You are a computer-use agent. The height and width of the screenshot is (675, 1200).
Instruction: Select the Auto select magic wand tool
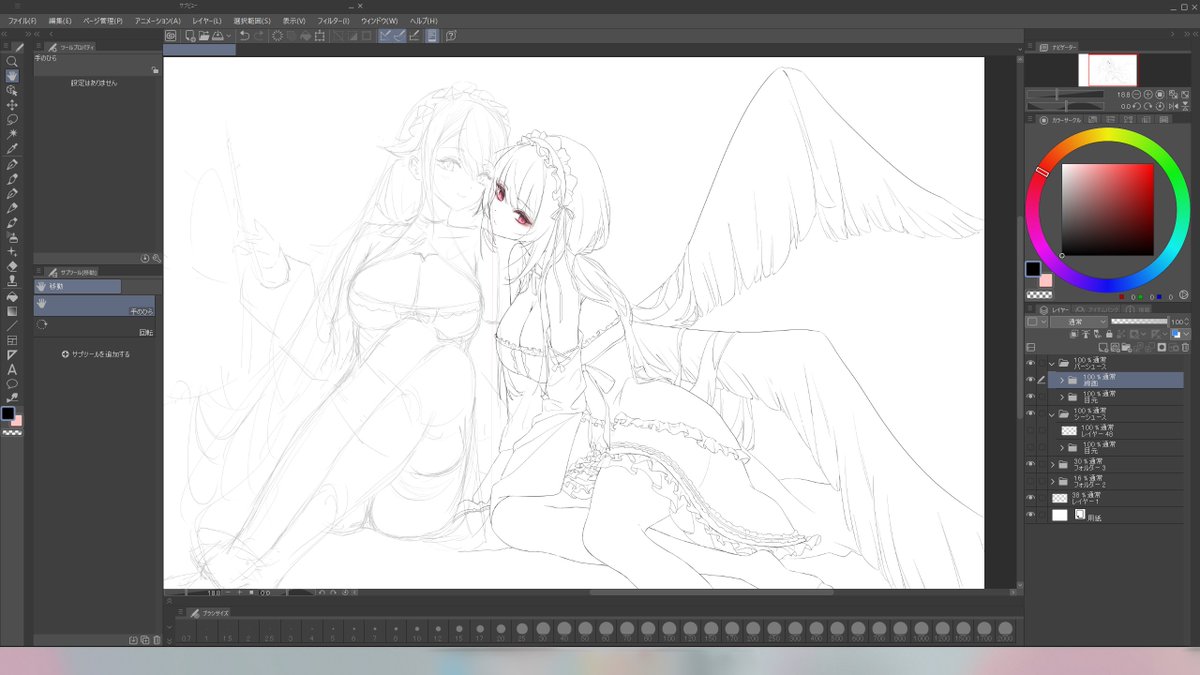pyautogui.click(x=12, y=134)
